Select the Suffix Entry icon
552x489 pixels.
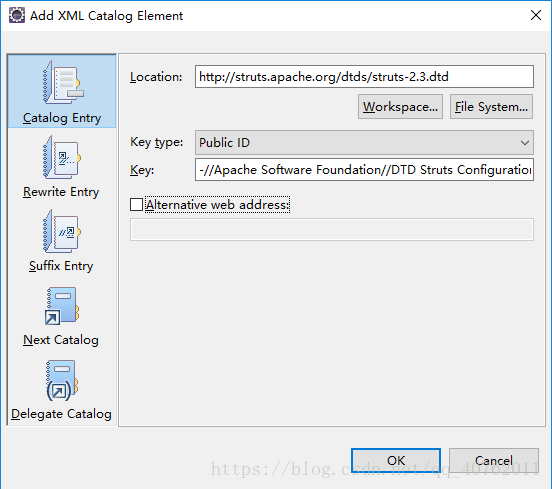62,231
